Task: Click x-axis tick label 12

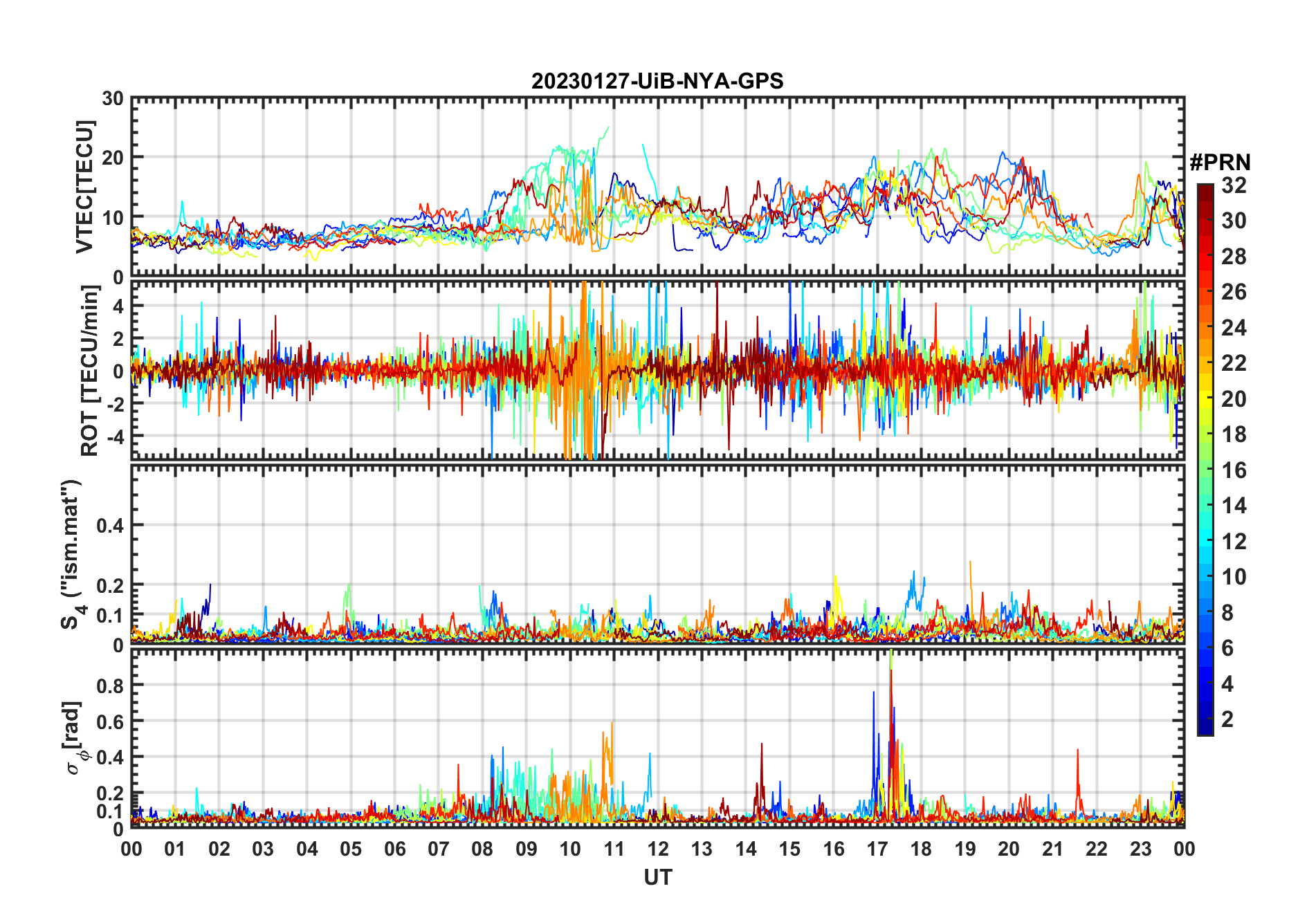Action: pyautogui.click(x=658, y=849)
